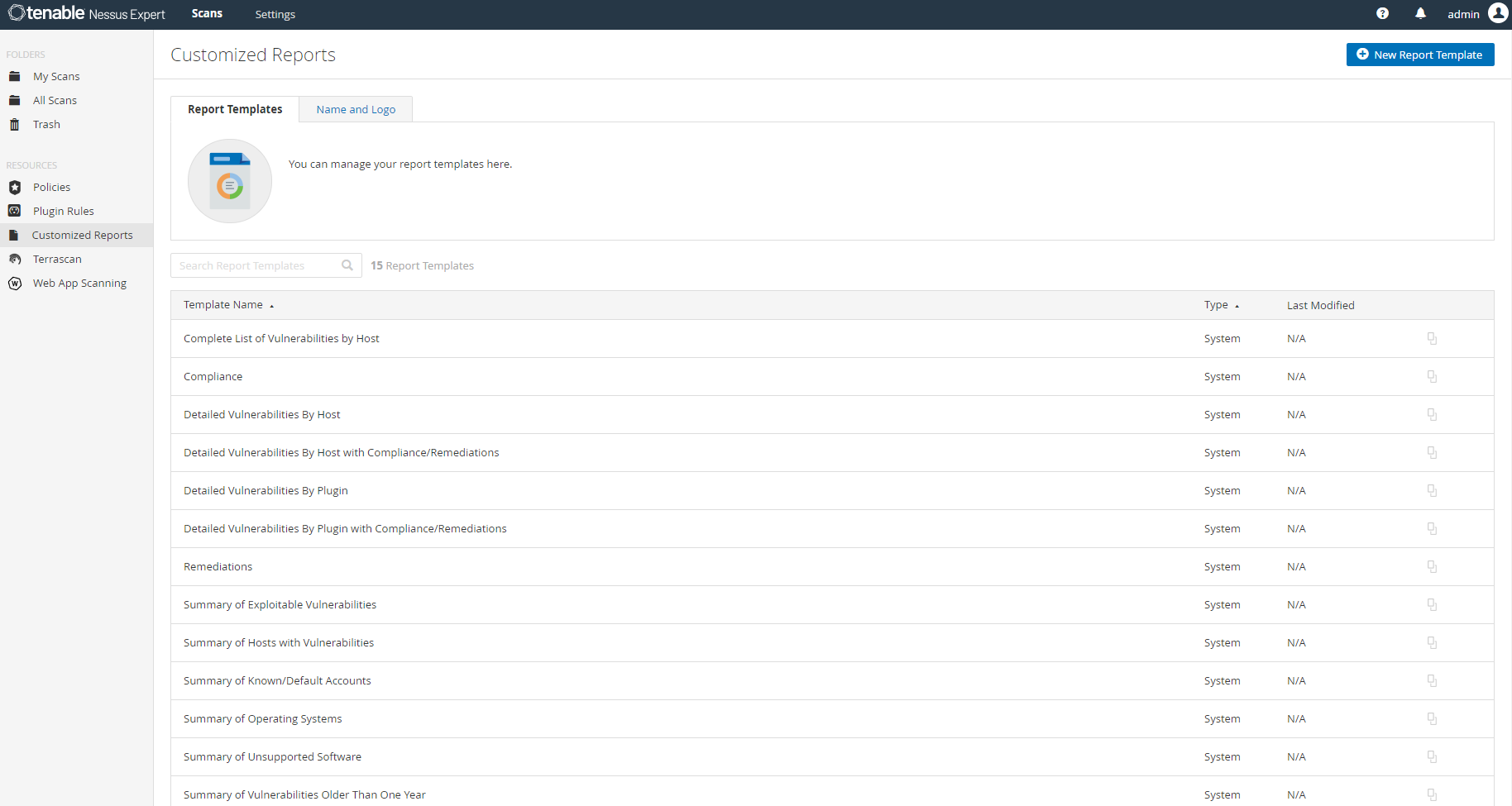The image size is (1512, 806).
Task: Duplicate the Summary of Operating Systems template
Action: click(x=1432, y=719)
